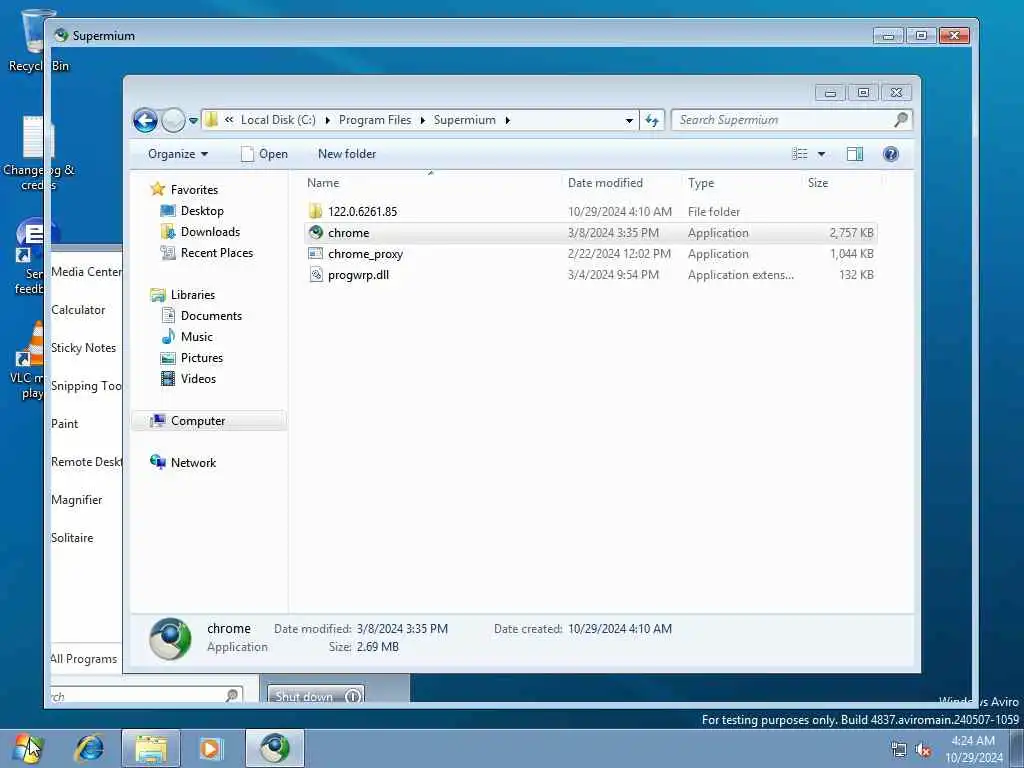Open Calculator from Start menu
Viewport: 1024px width, 768px height.
78,310
